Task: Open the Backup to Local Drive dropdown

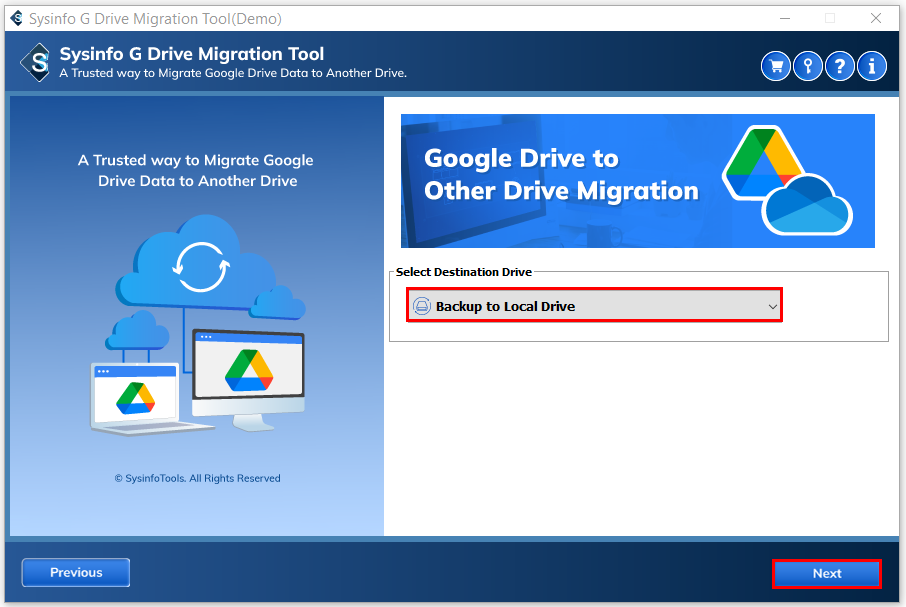Action: click(594, 305)
